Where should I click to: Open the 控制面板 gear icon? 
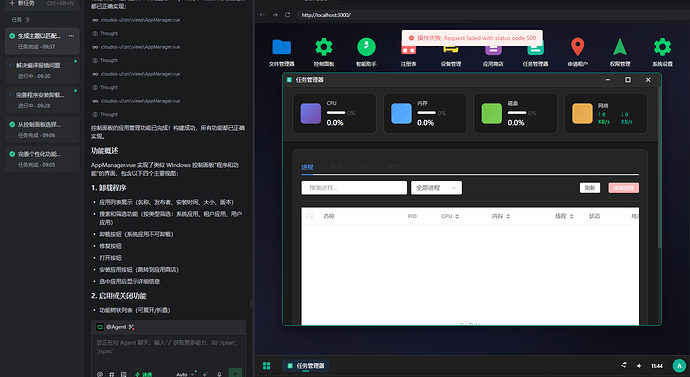[324, 52]
